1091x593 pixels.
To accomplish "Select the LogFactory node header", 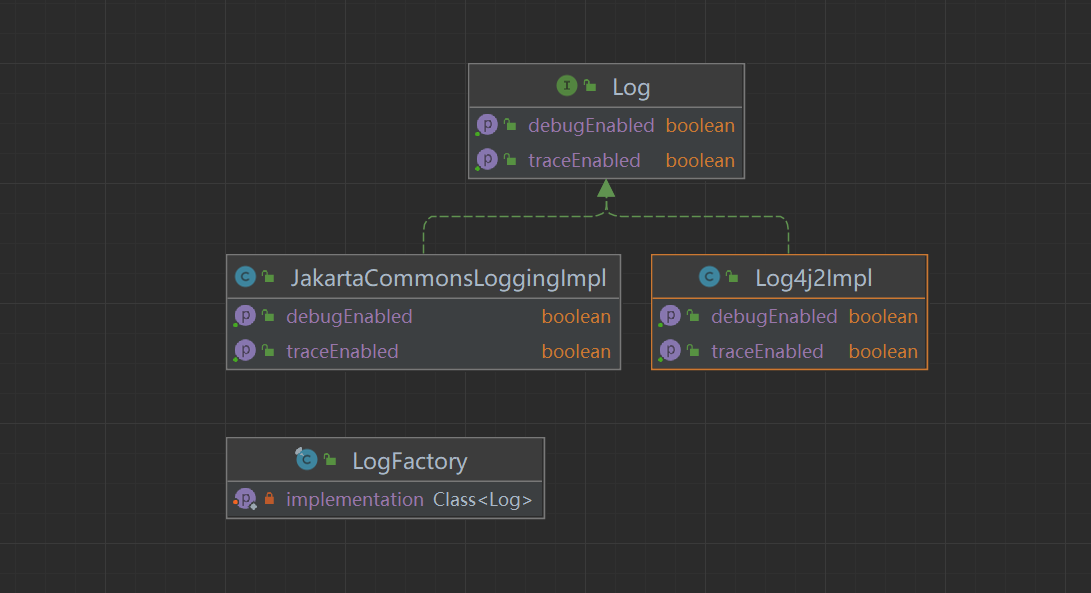I will (409, 461).
